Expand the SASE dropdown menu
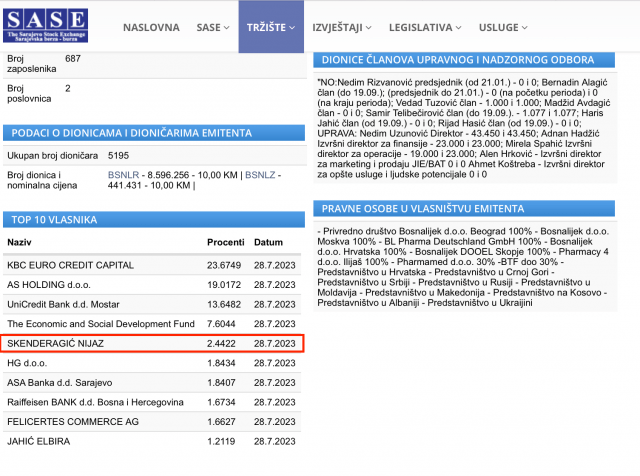This screenshot has width=640, height=476. 211,27
